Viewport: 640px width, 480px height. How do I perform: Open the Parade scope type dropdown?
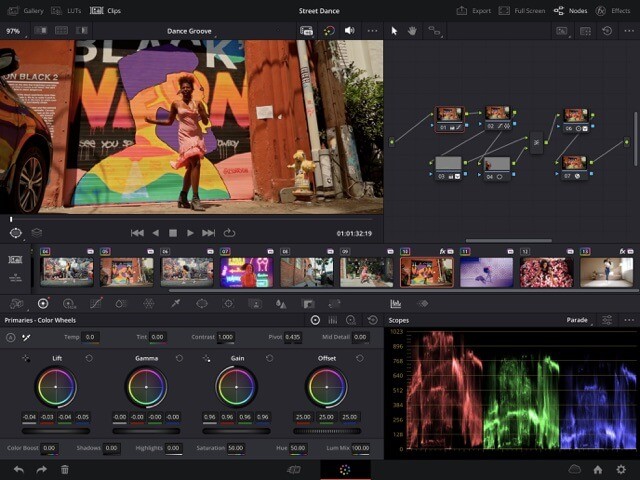tap(577, 320)
